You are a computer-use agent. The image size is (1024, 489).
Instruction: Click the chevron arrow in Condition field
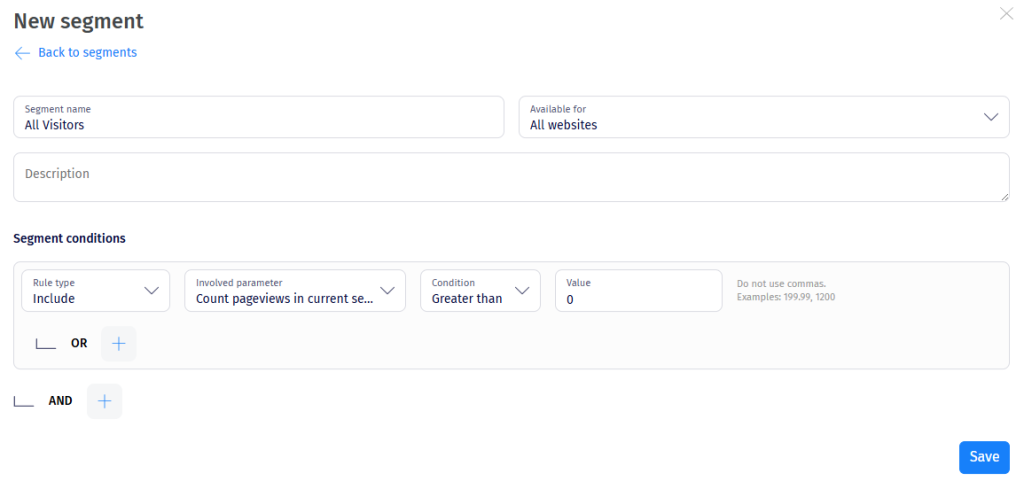click(x=522, y=291)
